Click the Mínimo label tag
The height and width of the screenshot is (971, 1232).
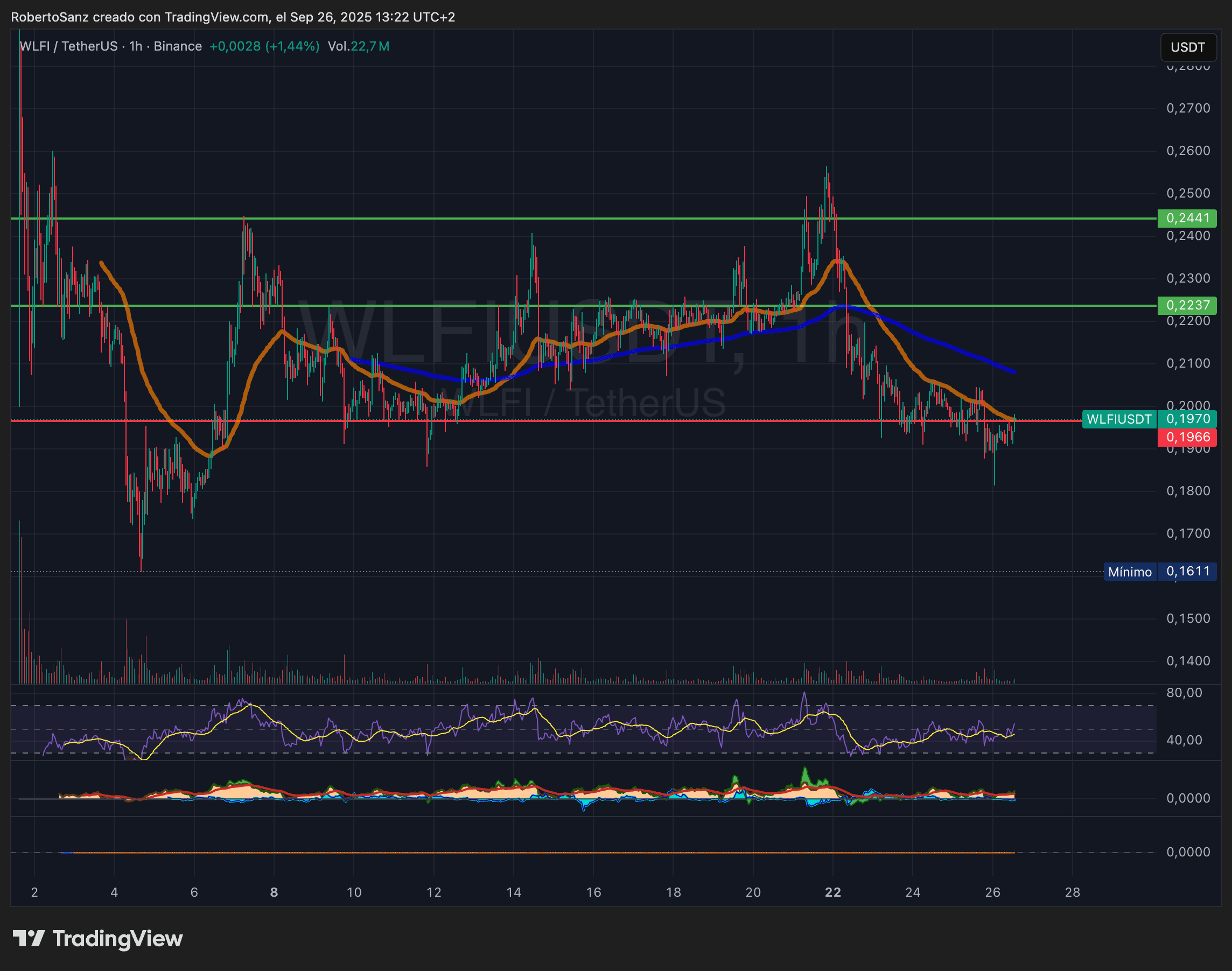point(1130,572)
